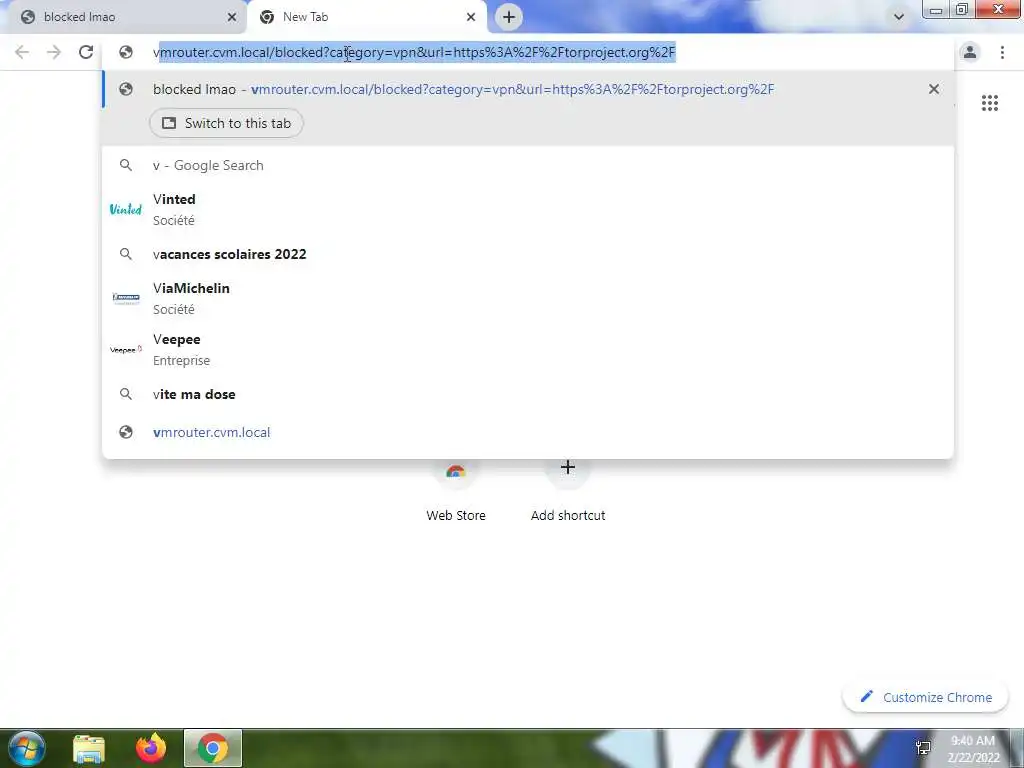Viewport: 1024px width, 768px height.
Task: Click 'Switch to this tab' button
Action: 226,123
